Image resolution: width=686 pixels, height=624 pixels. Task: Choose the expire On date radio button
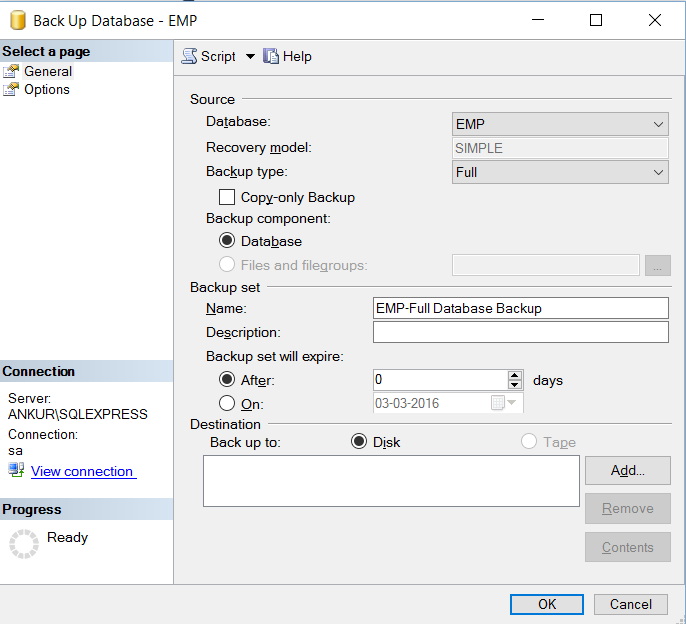227,404
